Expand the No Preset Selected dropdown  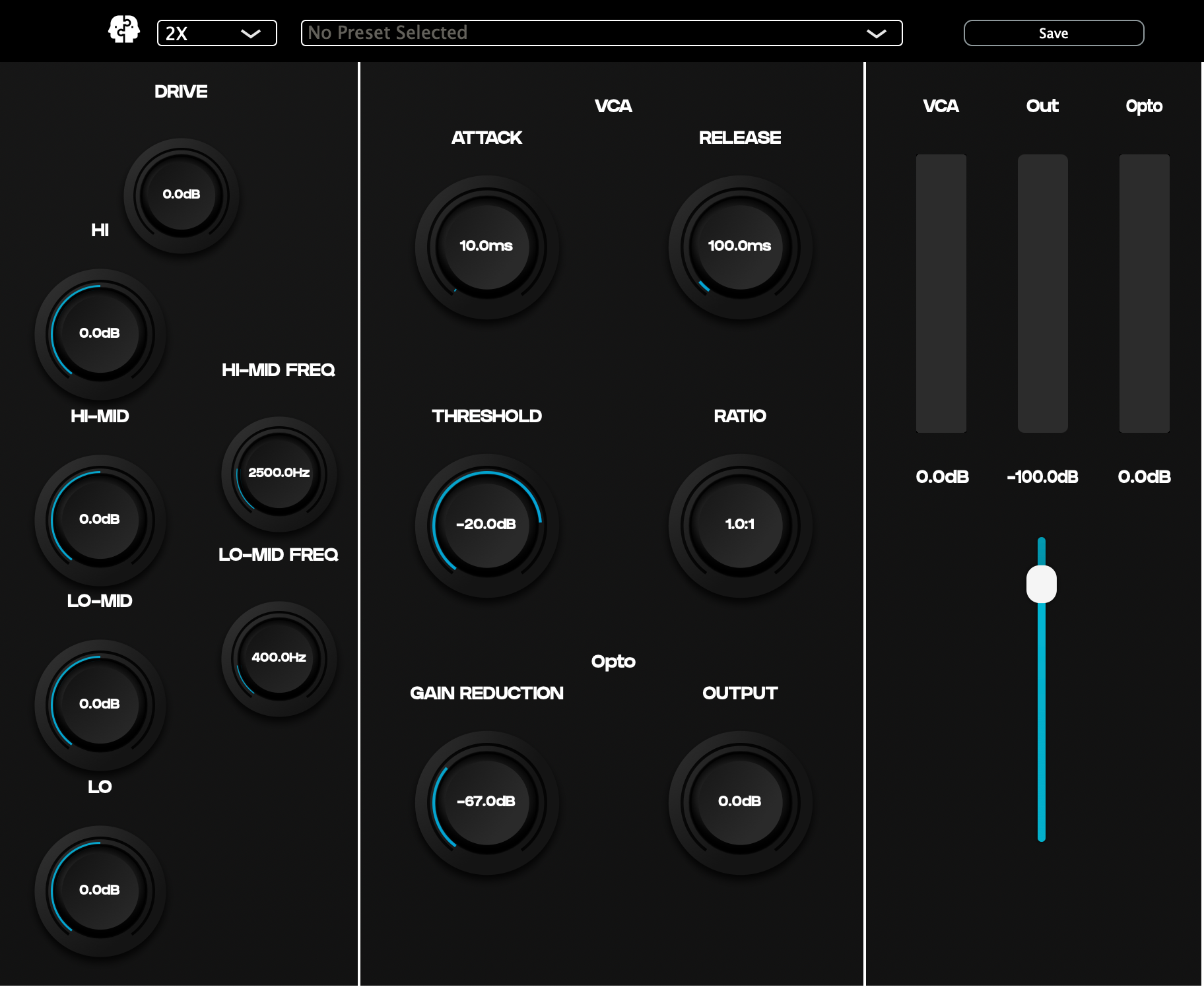tap(601, 33)
